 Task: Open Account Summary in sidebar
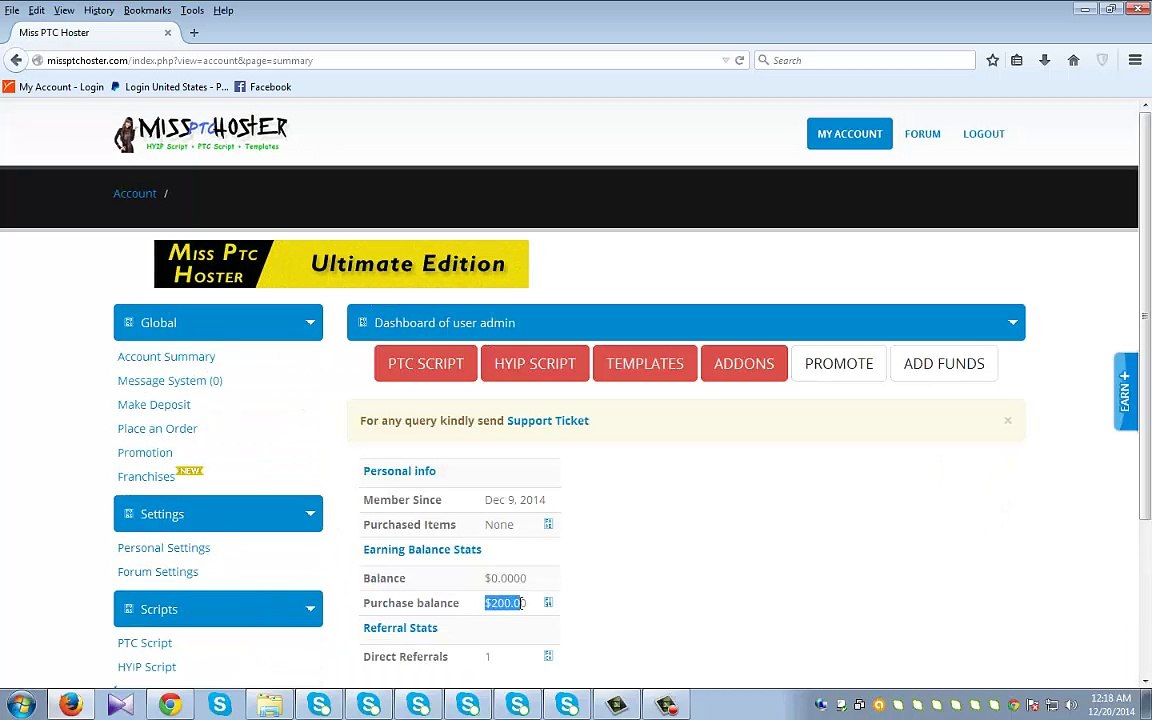(x=166, y=356)
